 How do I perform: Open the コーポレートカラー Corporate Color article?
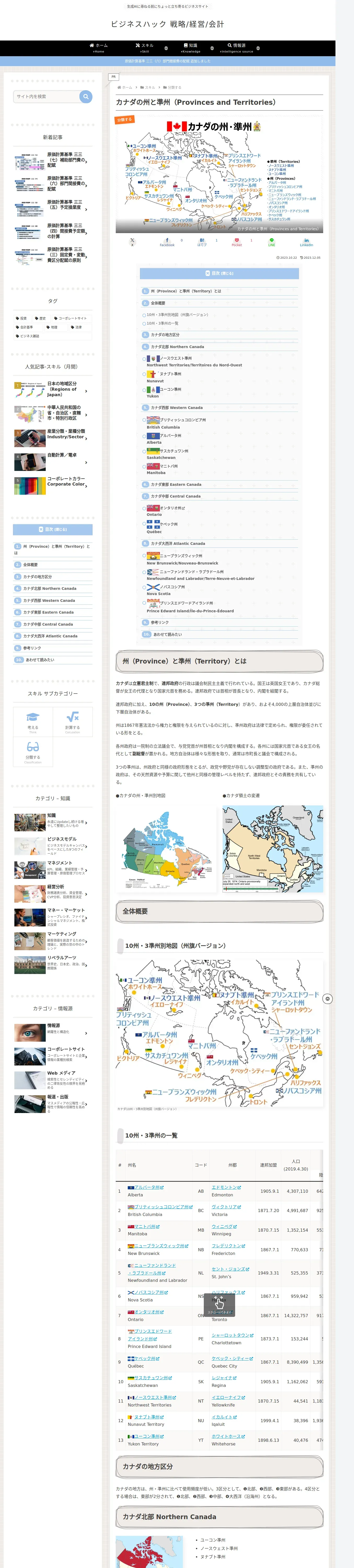[53, 486]
